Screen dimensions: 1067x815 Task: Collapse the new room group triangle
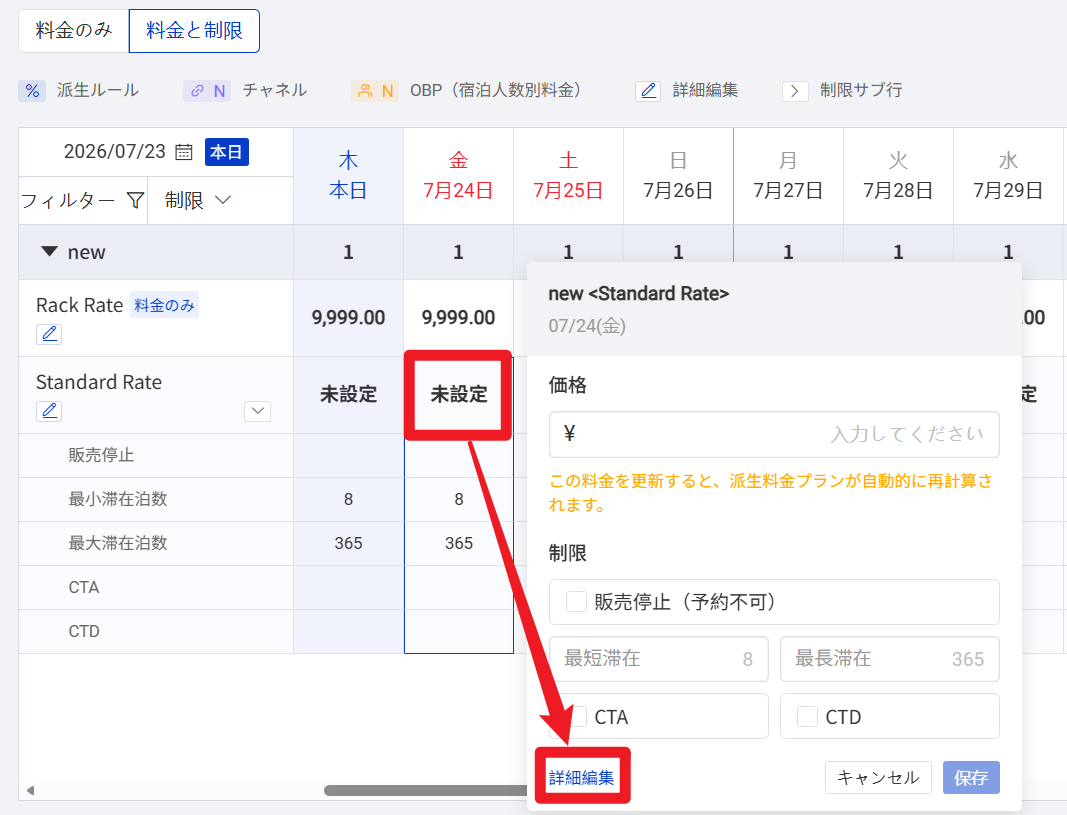click(x=49, y=252)
